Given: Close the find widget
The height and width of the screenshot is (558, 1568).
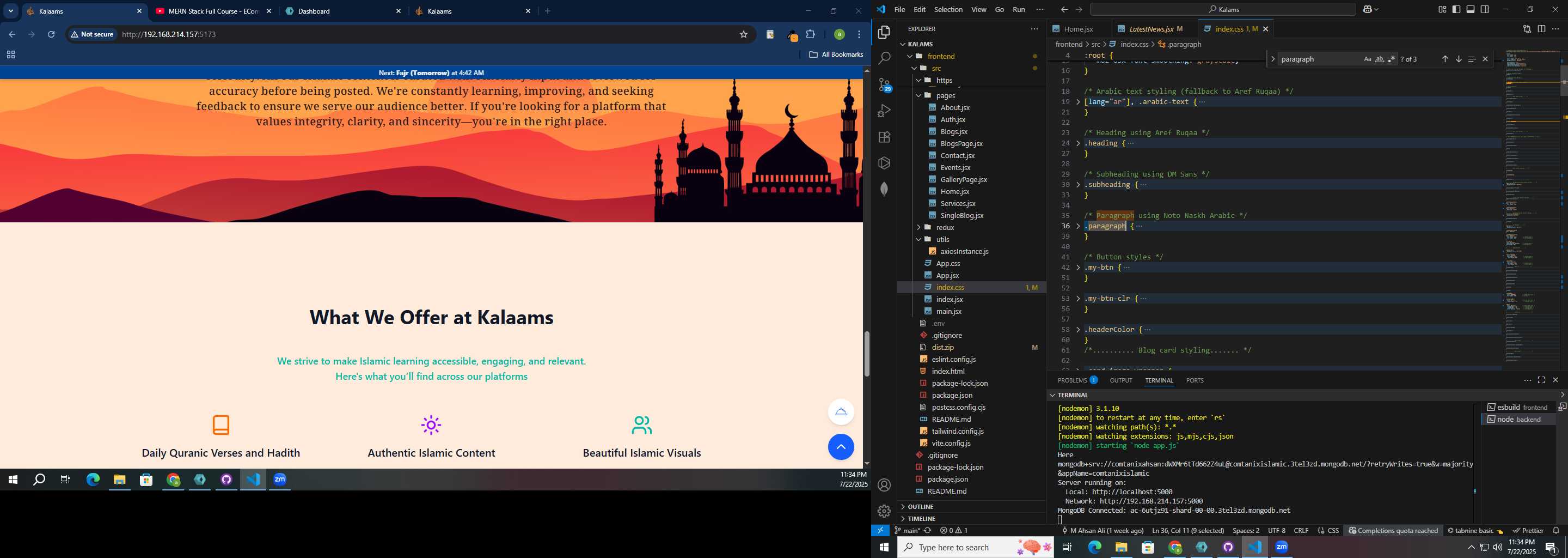Looking at the screenshot, I should (x=1485, y=59).
